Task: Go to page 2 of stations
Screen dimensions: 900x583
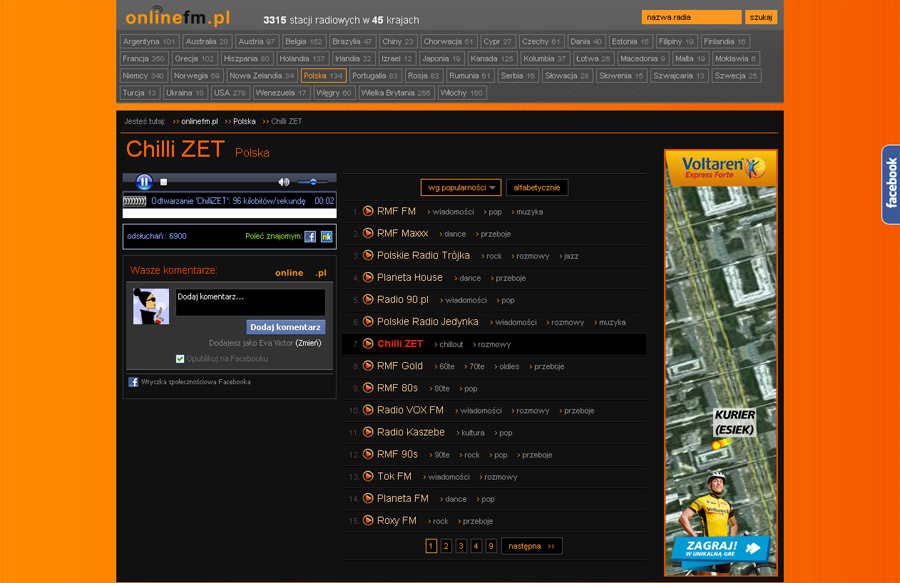Action: pos(446,546)
